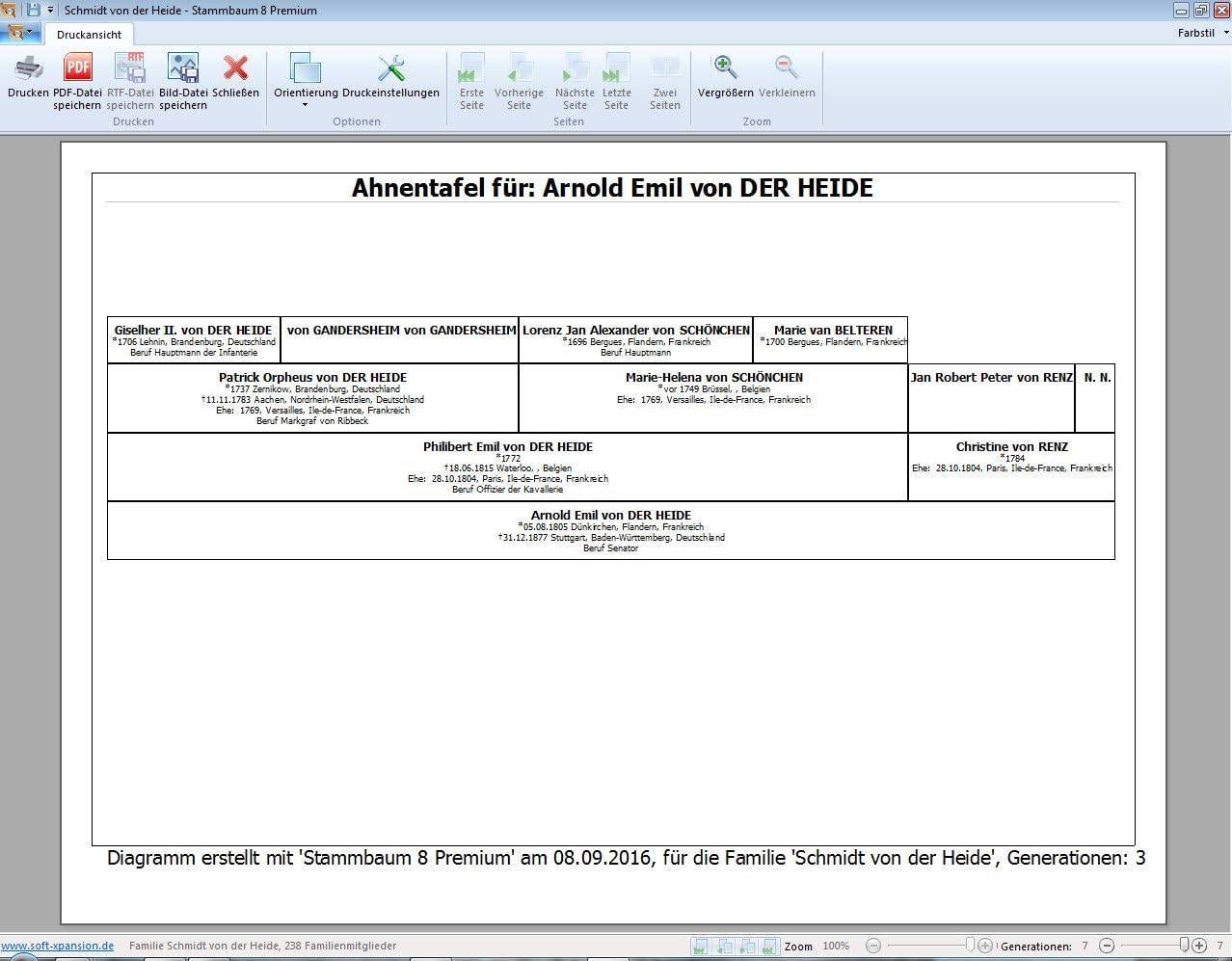Click the save icon in title bar

pyautogui.click(x=34, y=10)
